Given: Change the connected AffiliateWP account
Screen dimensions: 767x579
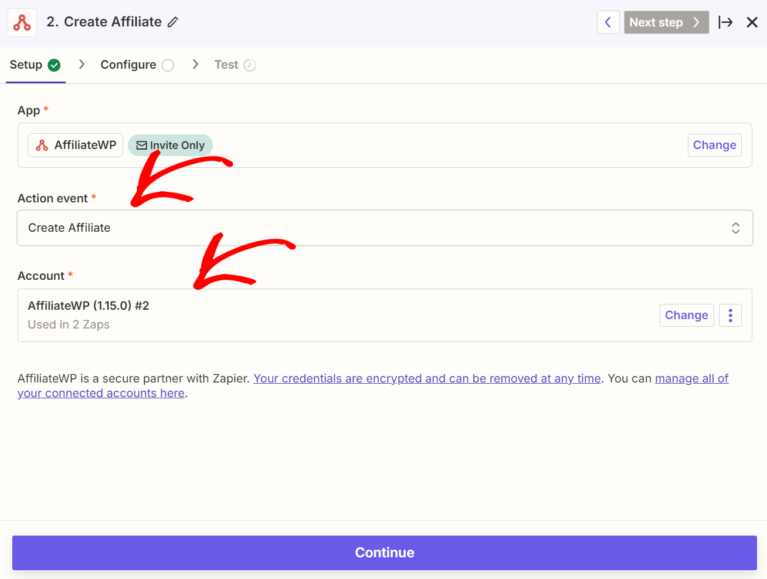Looking at the screenshot, I should click(x=686, y=315).
